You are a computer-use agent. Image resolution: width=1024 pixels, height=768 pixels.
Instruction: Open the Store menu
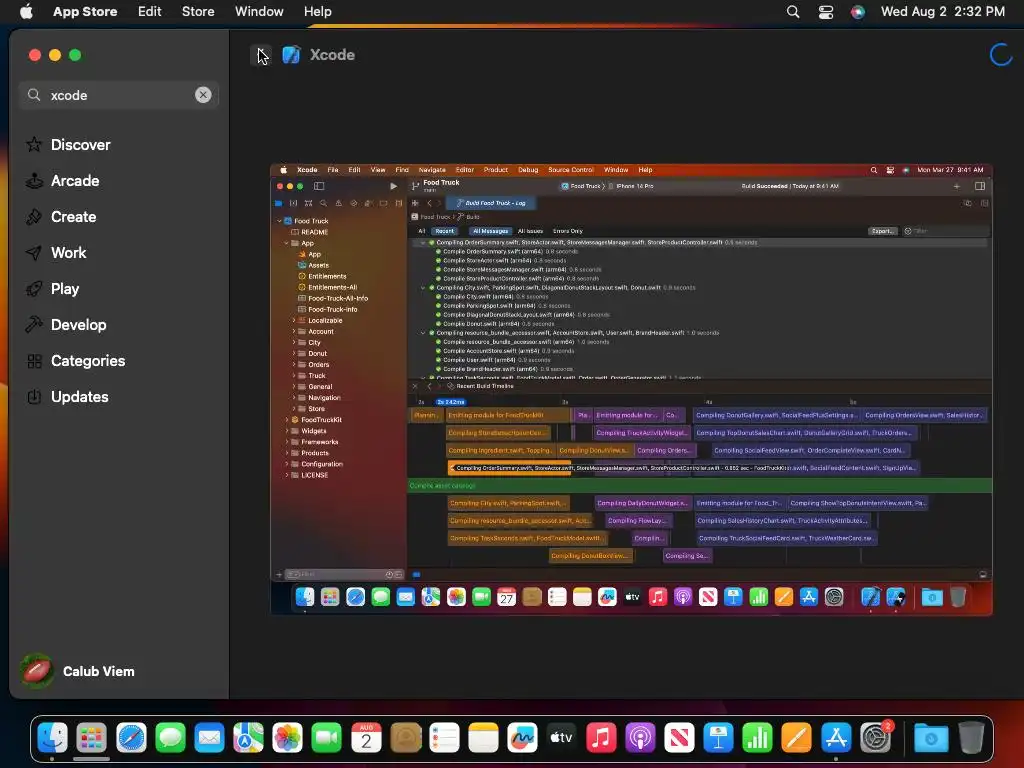click(x=198, y=11)
